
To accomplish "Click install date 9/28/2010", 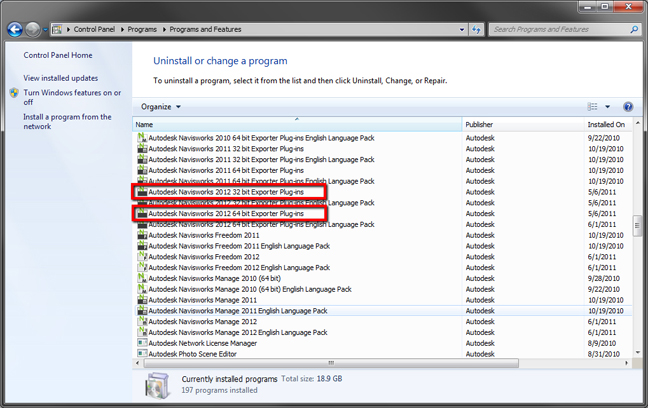I will (x=604, y=278).
